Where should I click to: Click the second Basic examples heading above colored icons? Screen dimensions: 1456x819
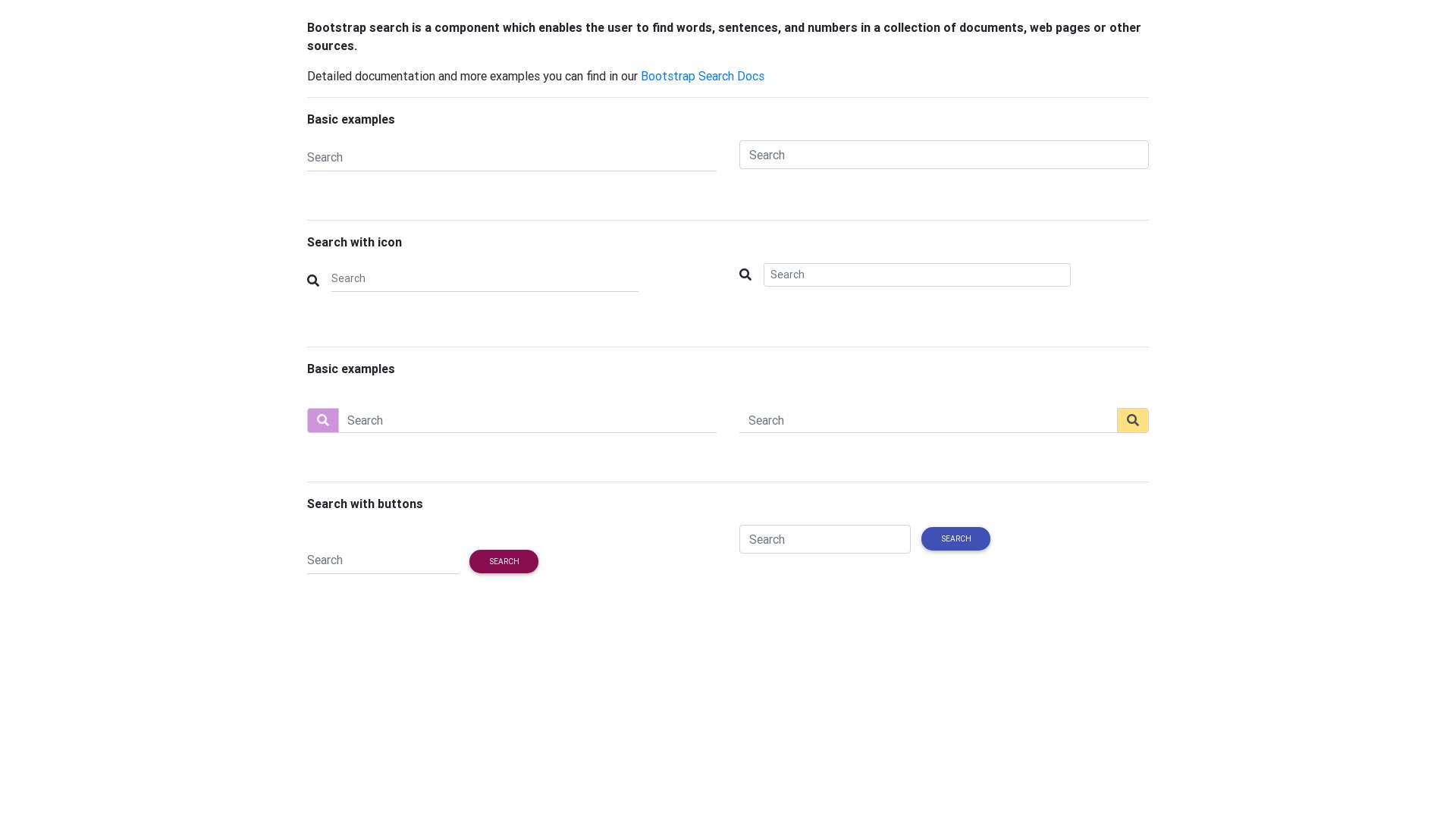coord(350,369)
